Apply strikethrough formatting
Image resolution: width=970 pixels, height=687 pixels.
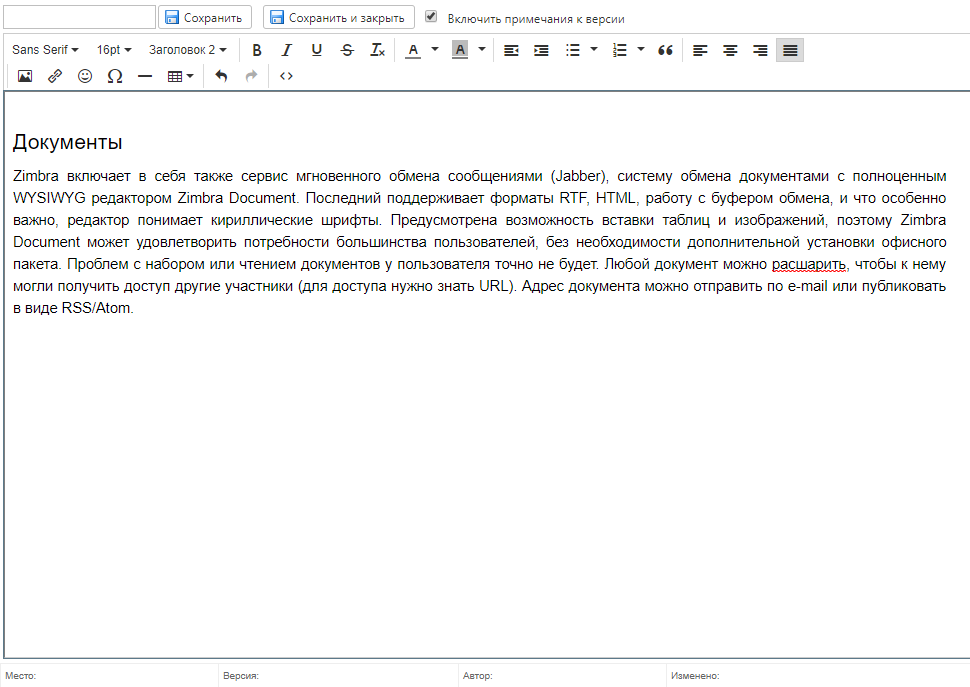click(x=347, y=50)
